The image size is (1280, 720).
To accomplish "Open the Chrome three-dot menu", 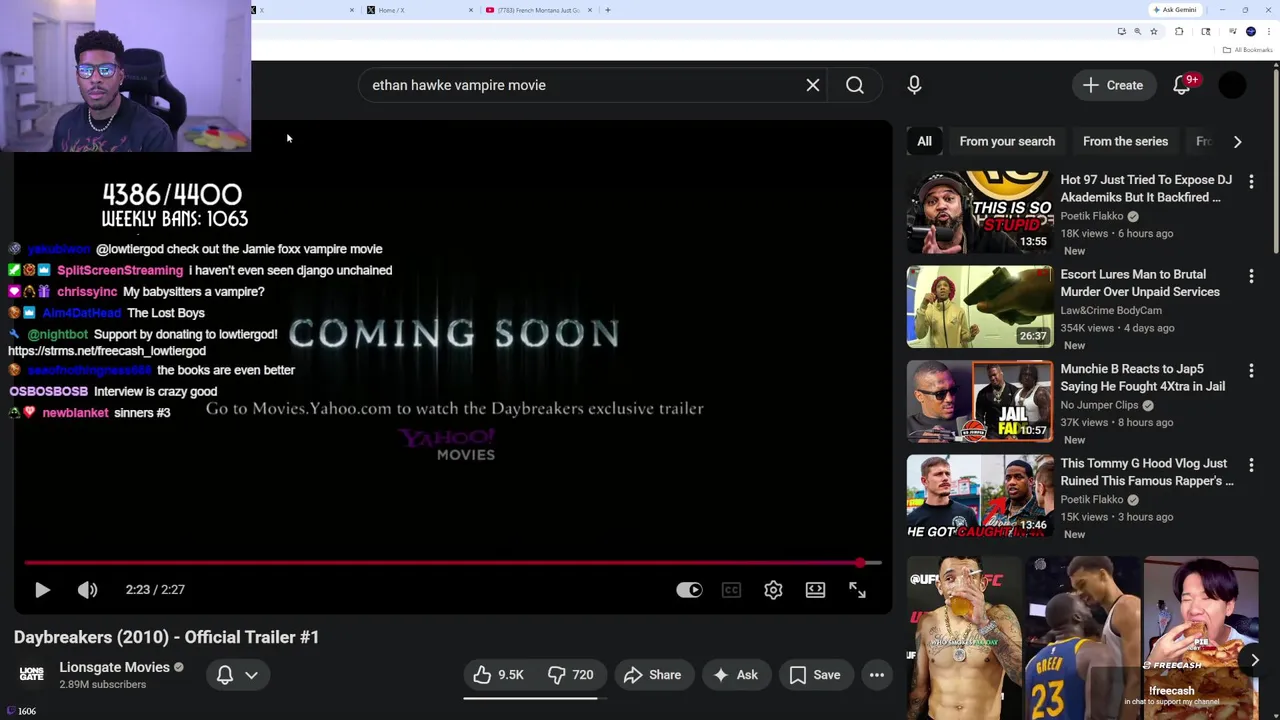I will click(x=1268, y=31).
